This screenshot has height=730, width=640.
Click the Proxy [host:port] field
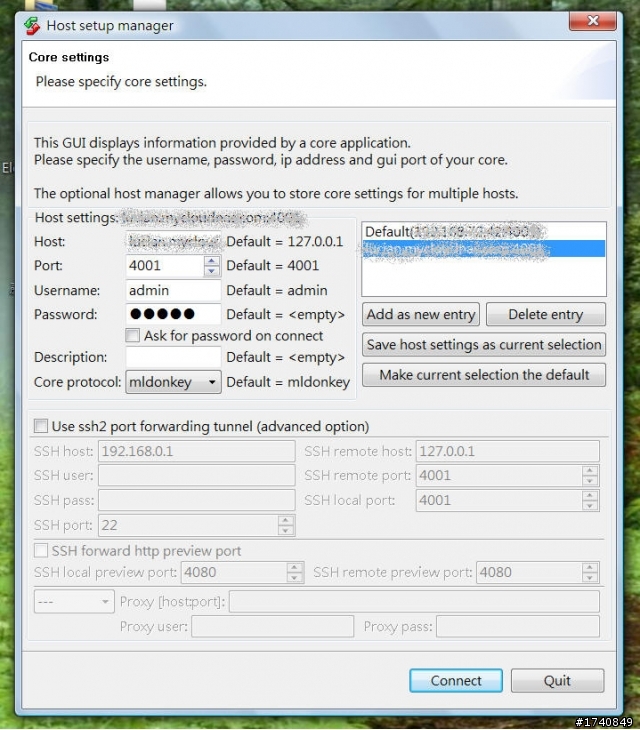414,602
